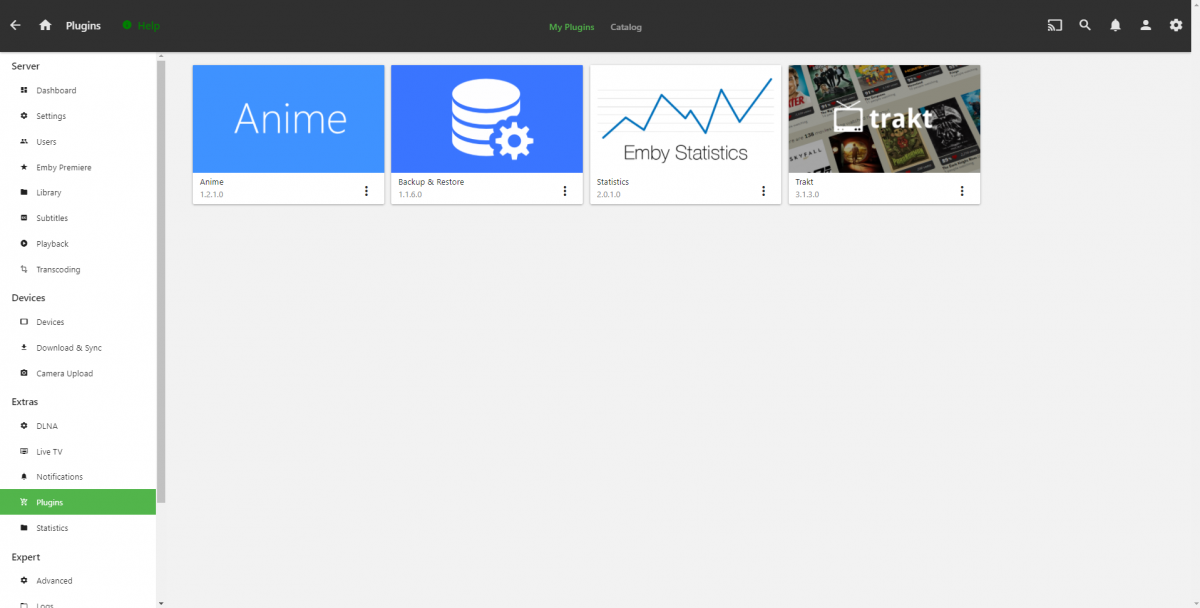1200x608 pixels.
Task: Click the Transcoding icon in sidebar
Action: [24, 269]
